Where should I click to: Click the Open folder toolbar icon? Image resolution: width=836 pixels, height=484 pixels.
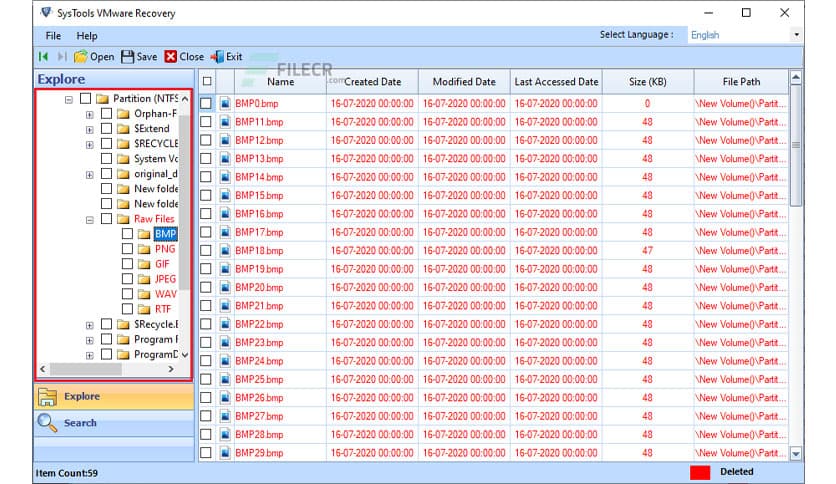tap(81, 57)
